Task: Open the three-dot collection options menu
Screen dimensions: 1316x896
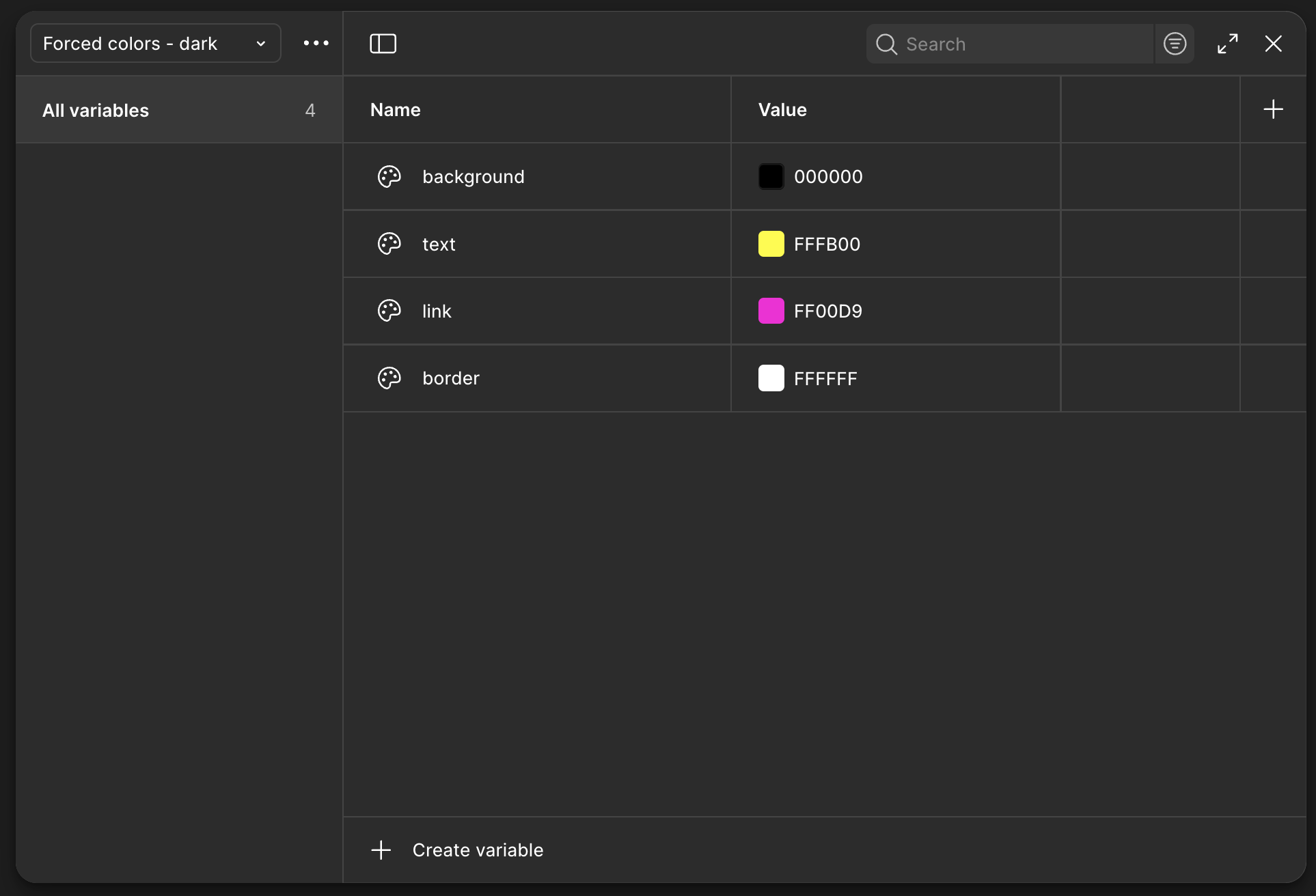Action: click(316, 43)
